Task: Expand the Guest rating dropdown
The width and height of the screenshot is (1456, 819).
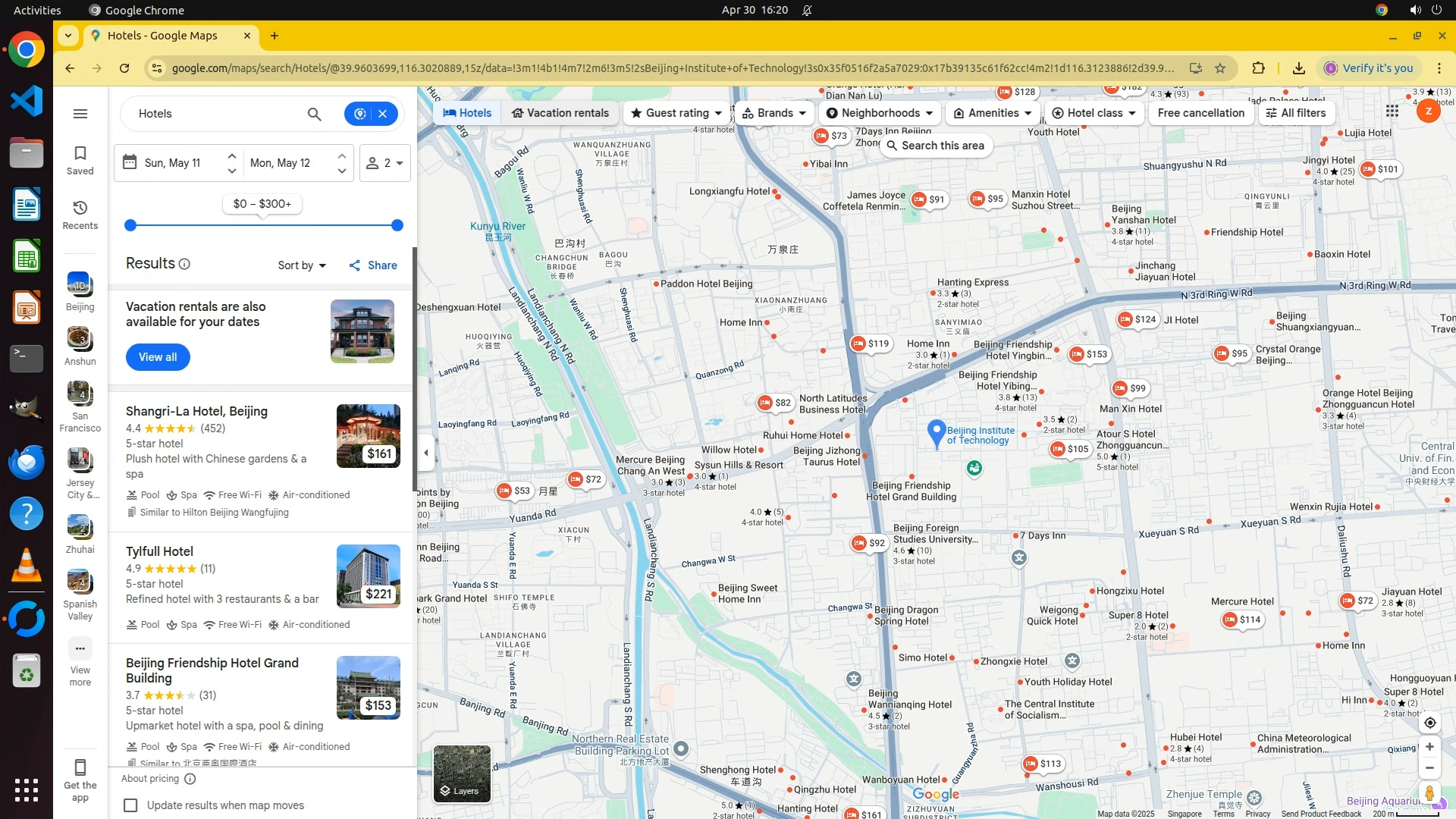Action: click(676, 113)
